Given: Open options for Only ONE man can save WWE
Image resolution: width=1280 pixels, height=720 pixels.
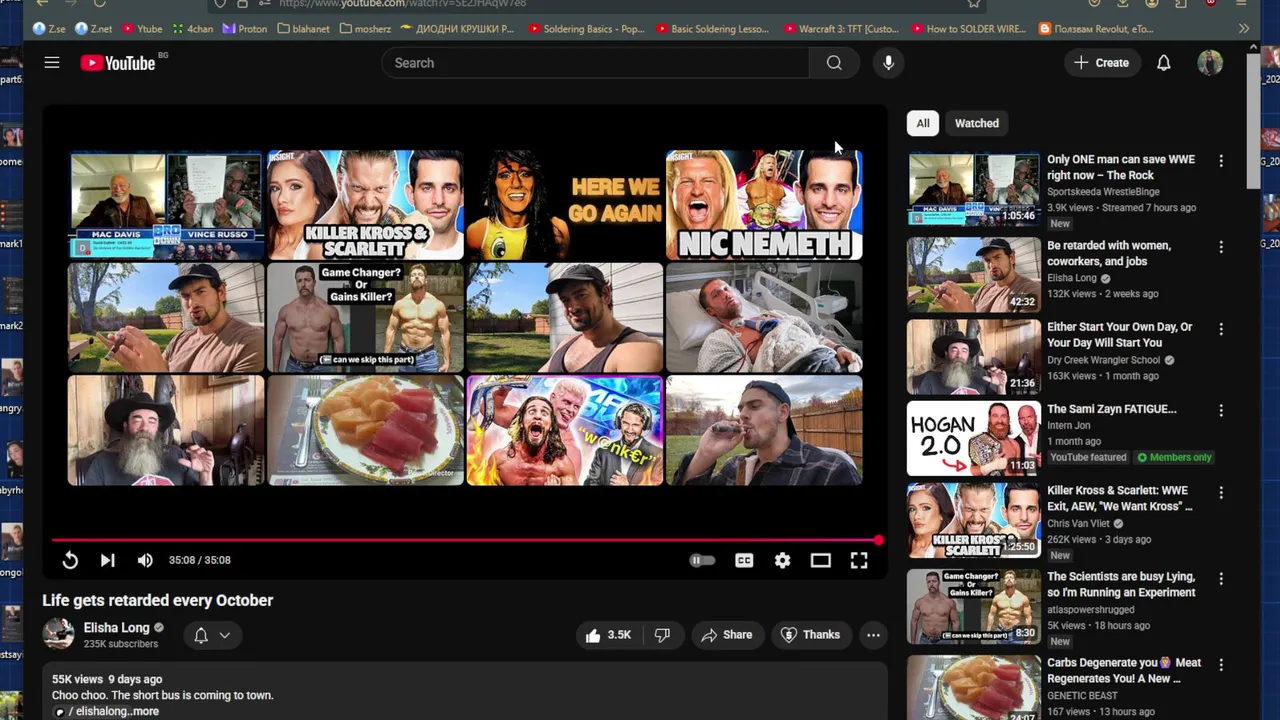Looking at the screenshot, I should click(x=1220, y=161).
